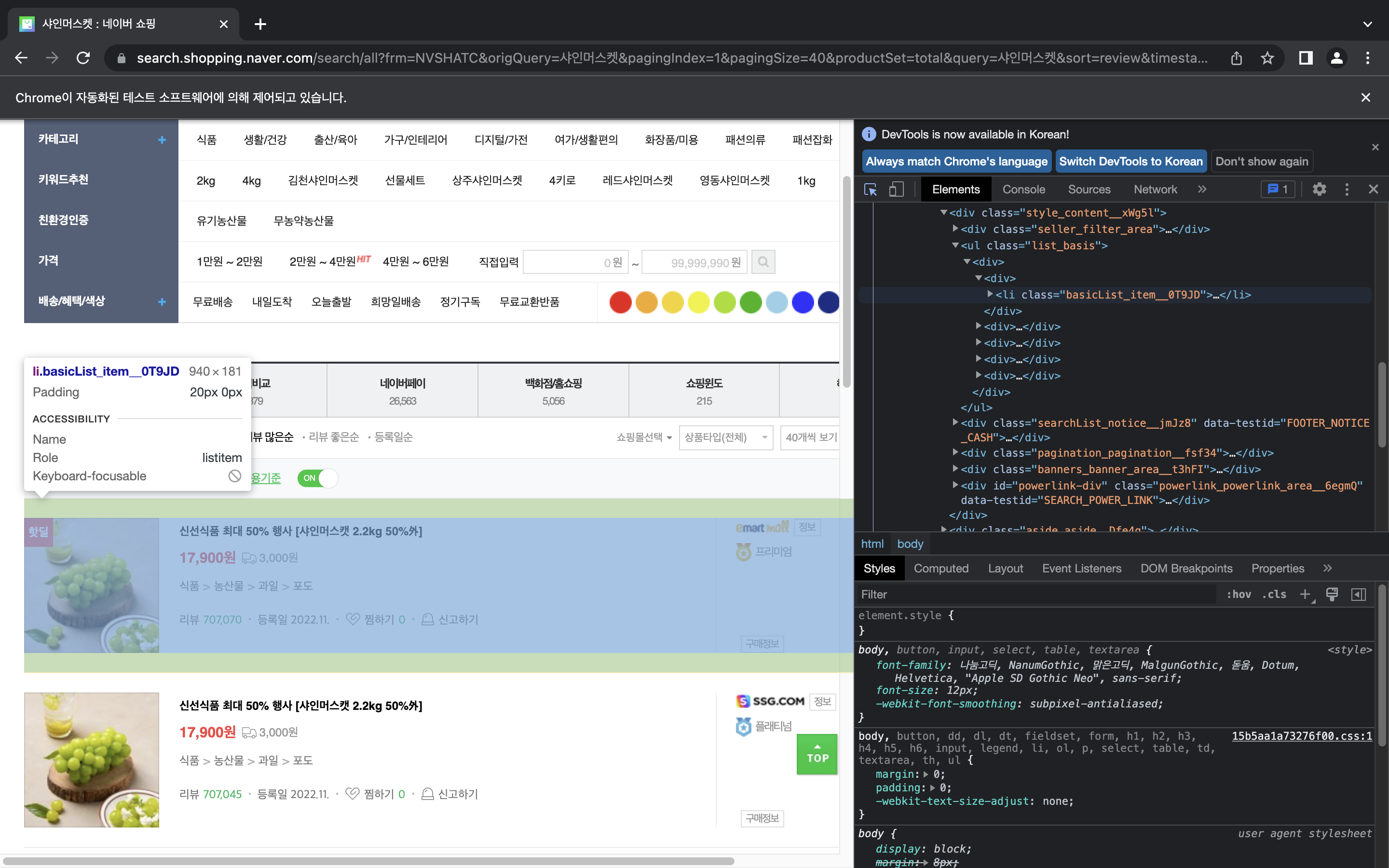Bookmark this page with the star icon

[1267, 58]
